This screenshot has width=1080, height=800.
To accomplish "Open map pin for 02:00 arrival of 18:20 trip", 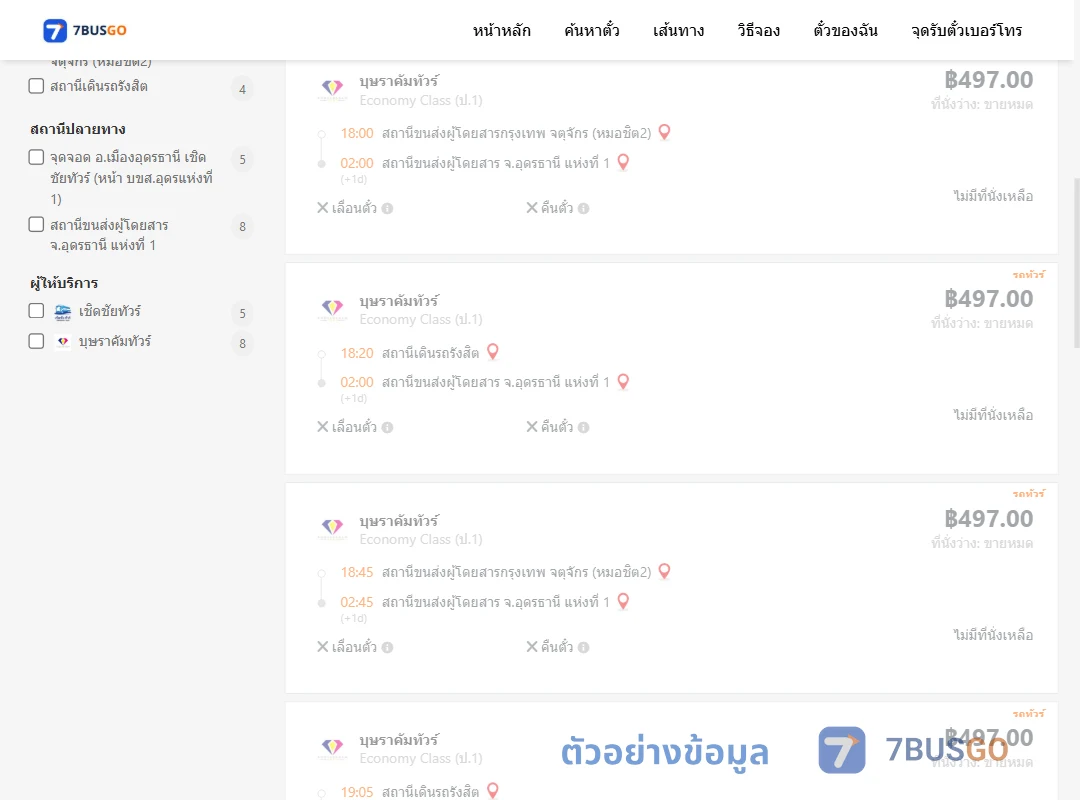I will pos(623,381).
